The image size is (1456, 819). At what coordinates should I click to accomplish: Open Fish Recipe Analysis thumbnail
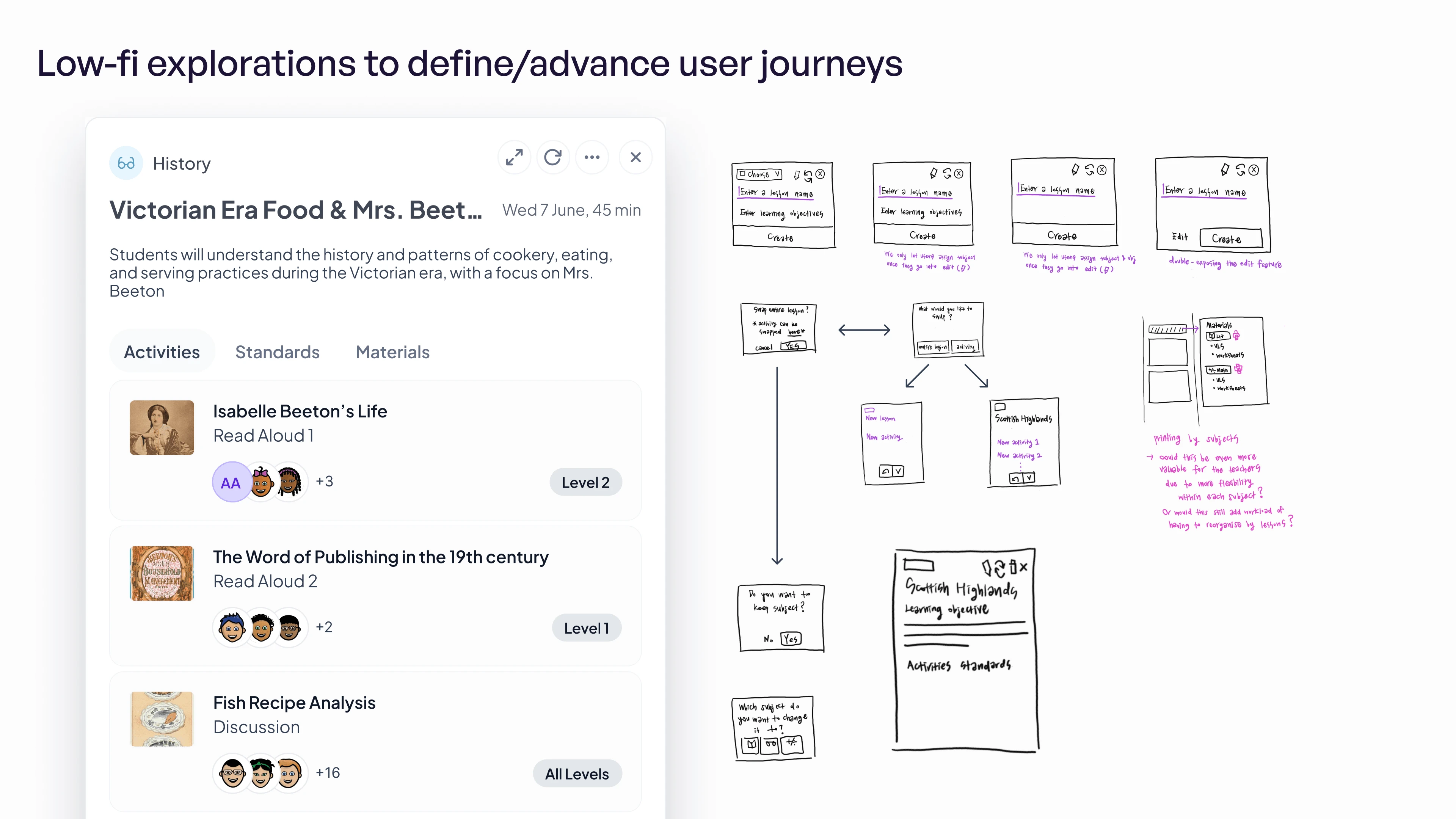click(x=162, y=719)
